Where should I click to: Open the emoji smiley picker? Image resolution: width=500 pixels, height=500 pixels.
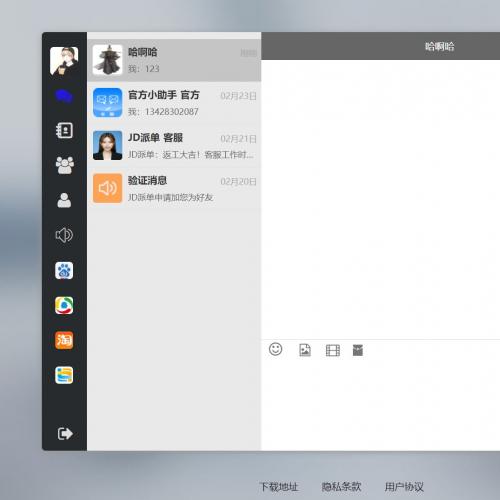click(275, 349)
